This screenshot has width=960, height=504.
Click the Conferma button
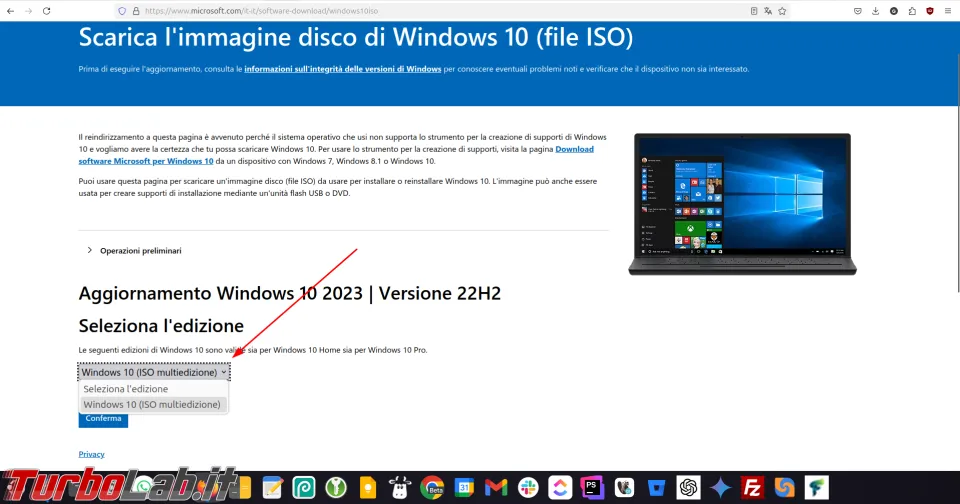click(x=103, y=419)
